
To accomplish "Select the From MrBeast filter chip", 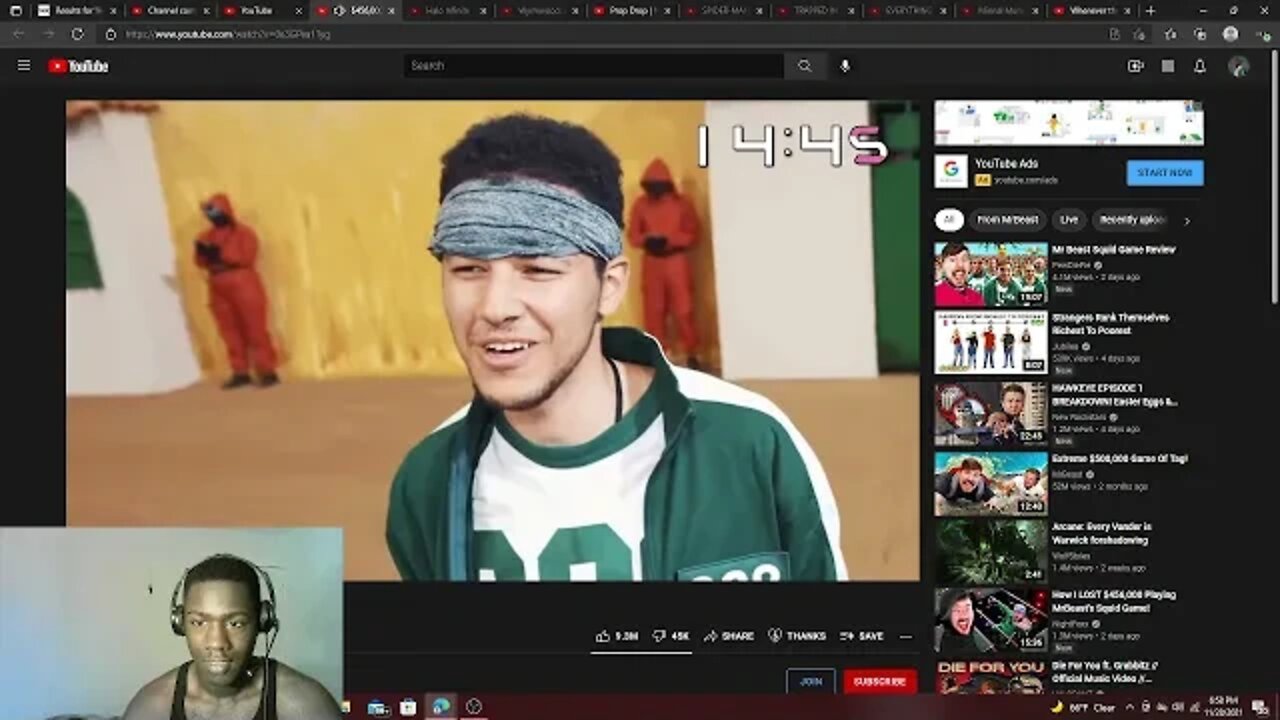I will (1008, 220).
